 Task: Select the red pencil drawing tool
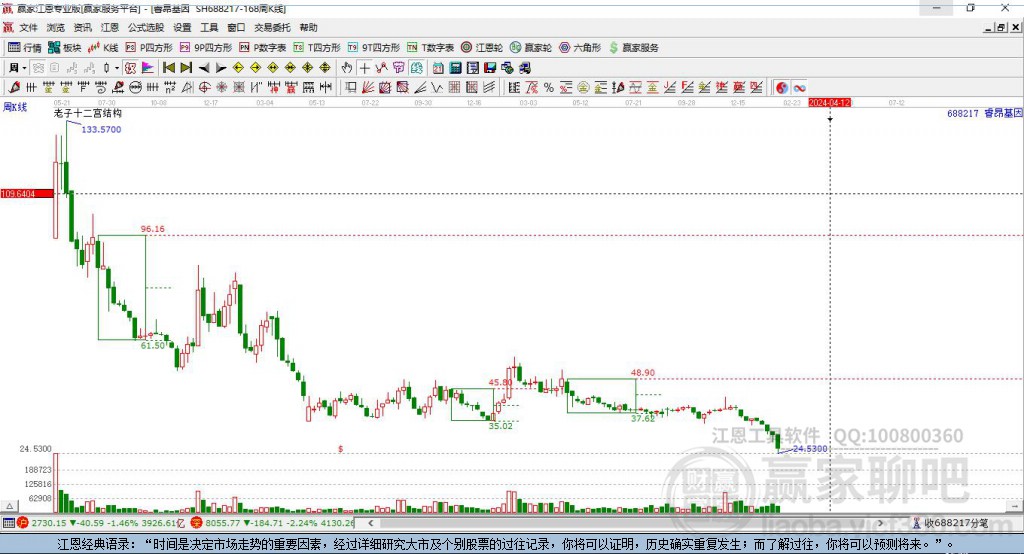14,88
